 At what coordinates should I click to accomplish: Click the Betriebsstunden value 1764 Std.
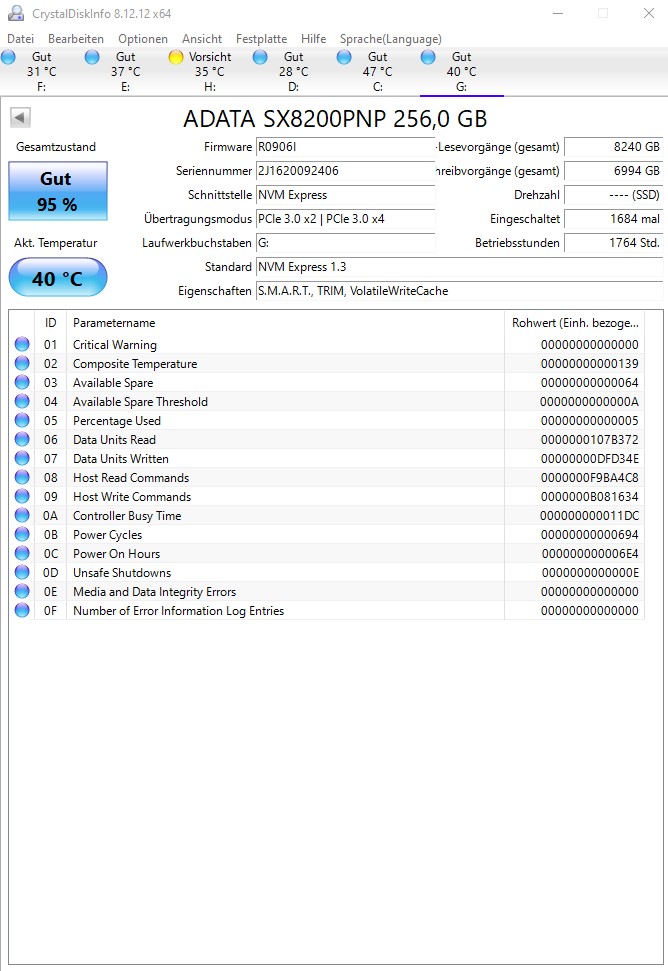614,243
